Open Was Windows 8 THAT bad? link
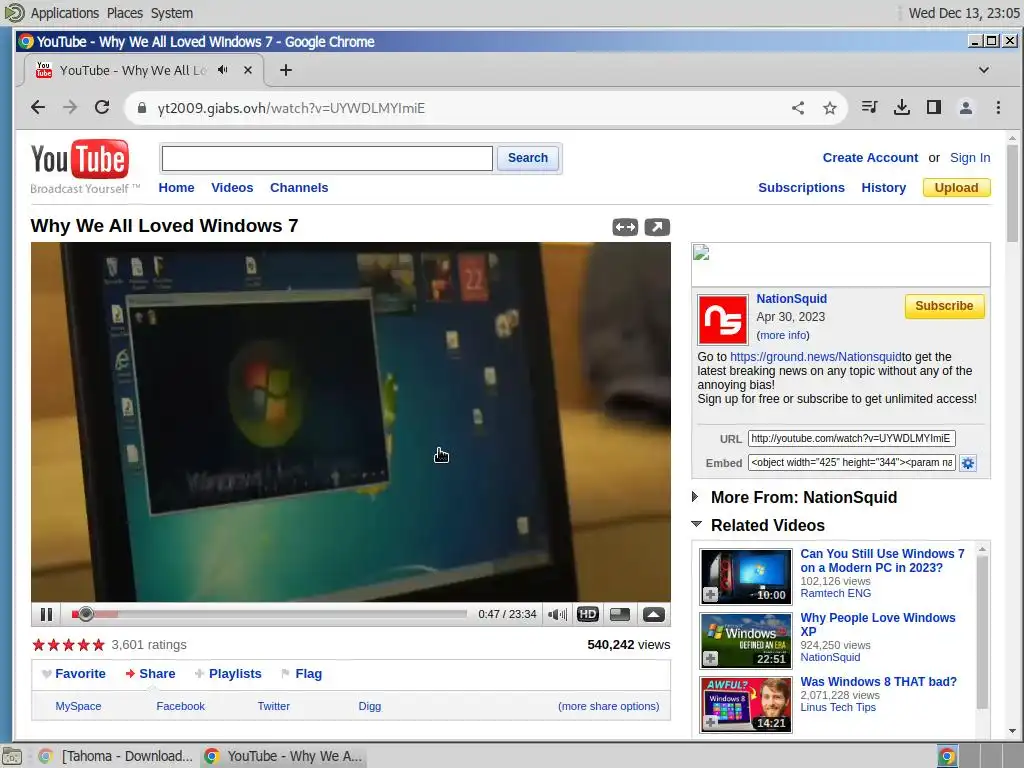Screen dimensions: 1024x768 [x=878, y=681]
